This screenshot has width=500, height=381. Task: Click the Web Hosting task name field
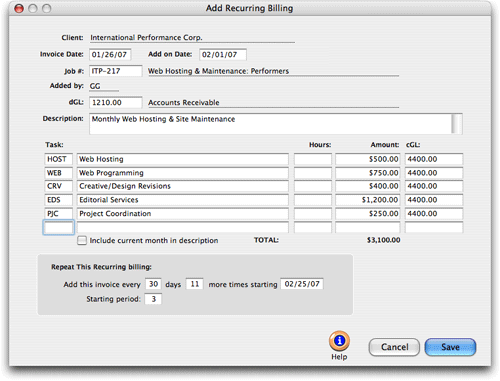click(x=183, y=159)
